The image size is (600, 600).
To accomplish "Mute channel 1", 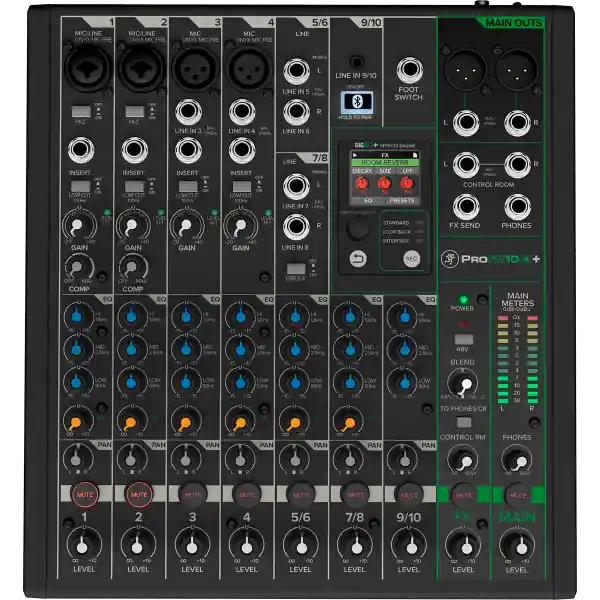I will [x=85, y=495].
